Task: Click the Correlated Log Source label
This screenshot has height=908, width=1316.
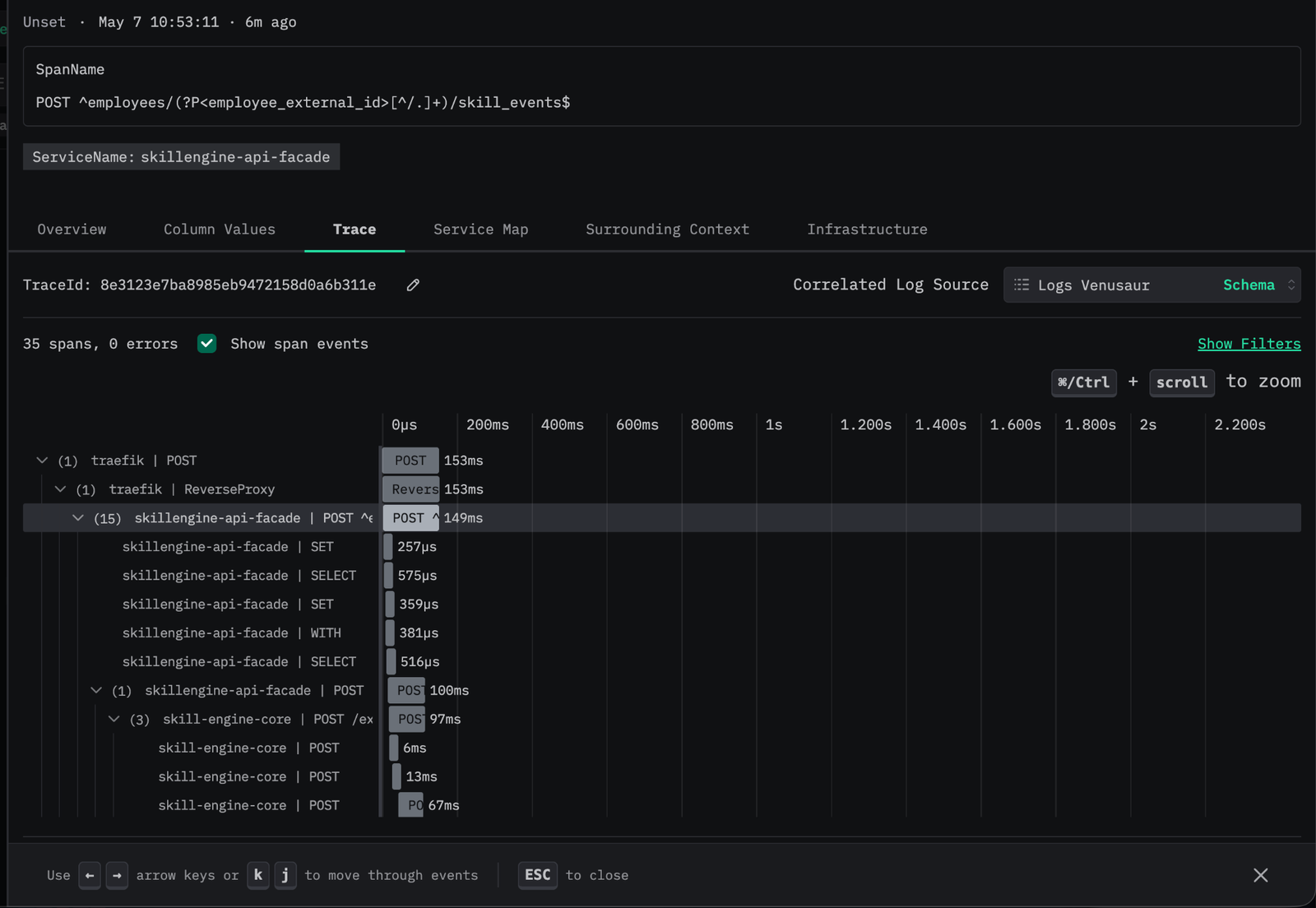Action: (891, 285)
